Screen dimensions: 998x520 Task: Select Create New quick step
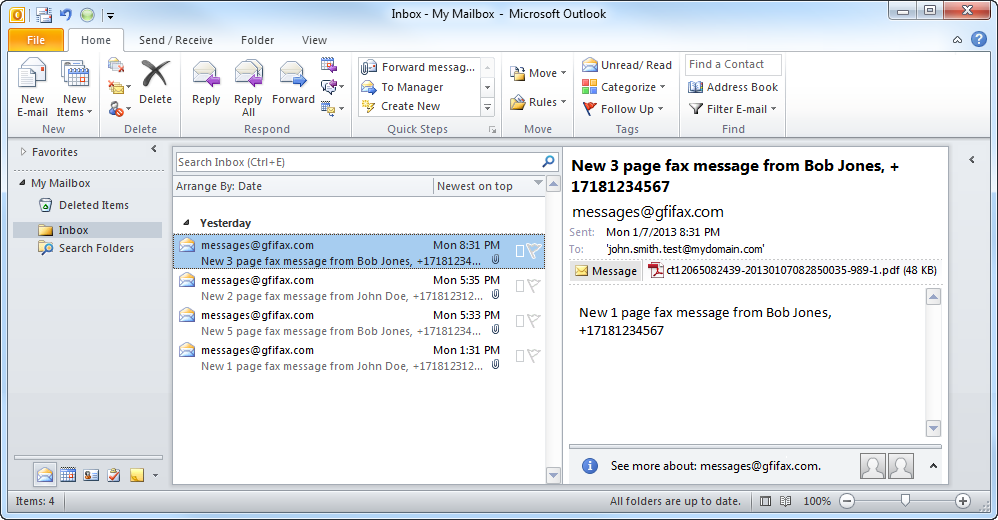pos(419,106)
